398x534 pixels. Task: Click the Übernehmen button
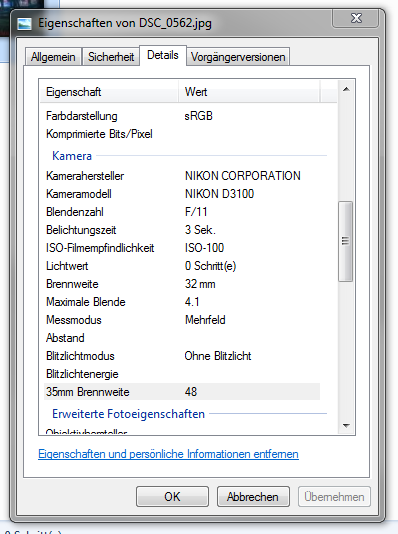(x=334, y=497)
